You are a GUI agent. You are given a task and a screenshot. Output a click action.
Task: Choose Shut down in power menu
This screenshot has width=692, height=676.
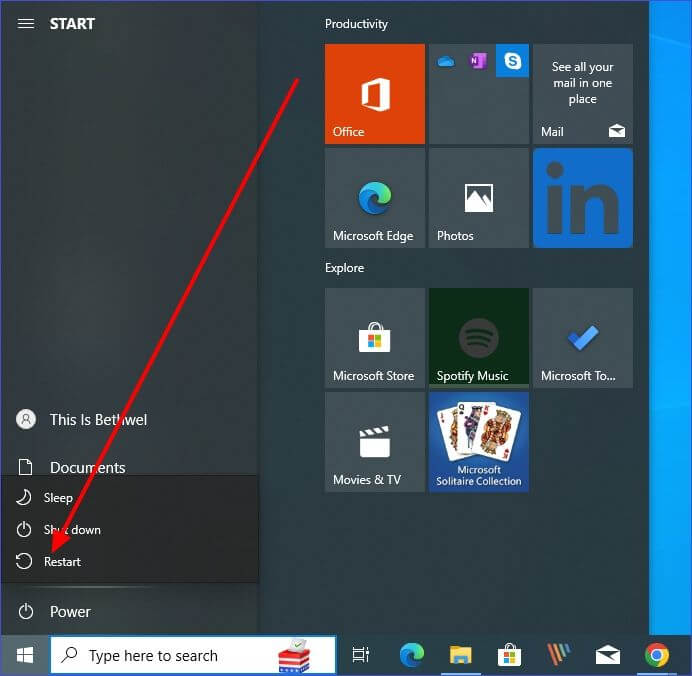[129, 529]
